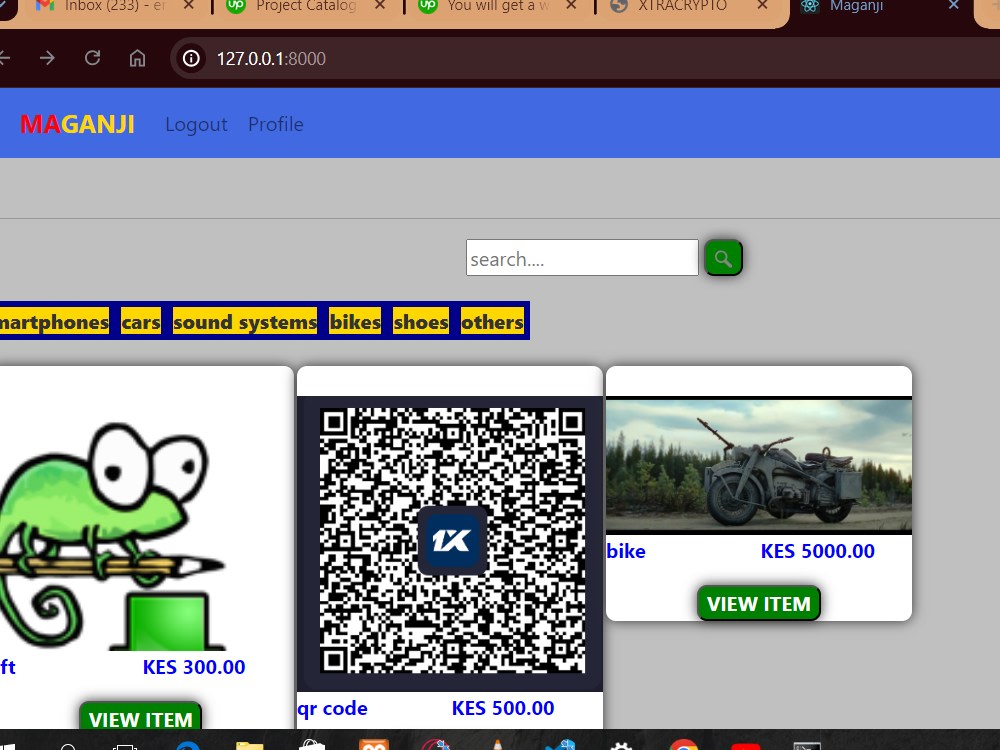Screen dimensions: 1000x750
Task: Click the MAGANJI site logo
Action: pyautogui.click(x=77, y=124)
